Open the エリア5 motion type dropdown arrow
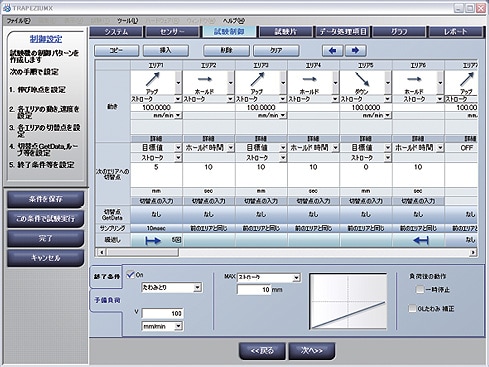Screen dimensions: 489x367 388,83
